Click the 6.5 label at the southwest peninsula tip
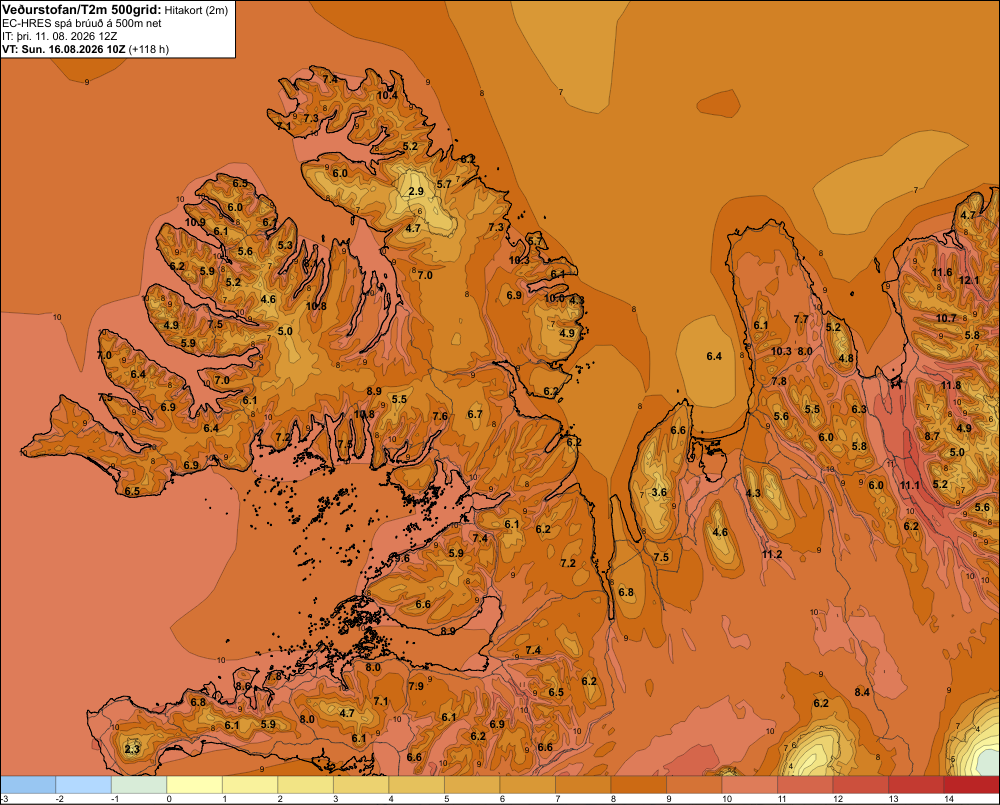 (132, 491)
